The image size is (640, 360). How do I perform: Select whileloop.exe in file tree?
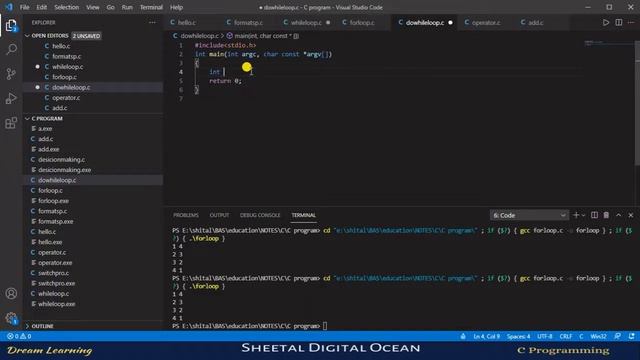(56, 304)
